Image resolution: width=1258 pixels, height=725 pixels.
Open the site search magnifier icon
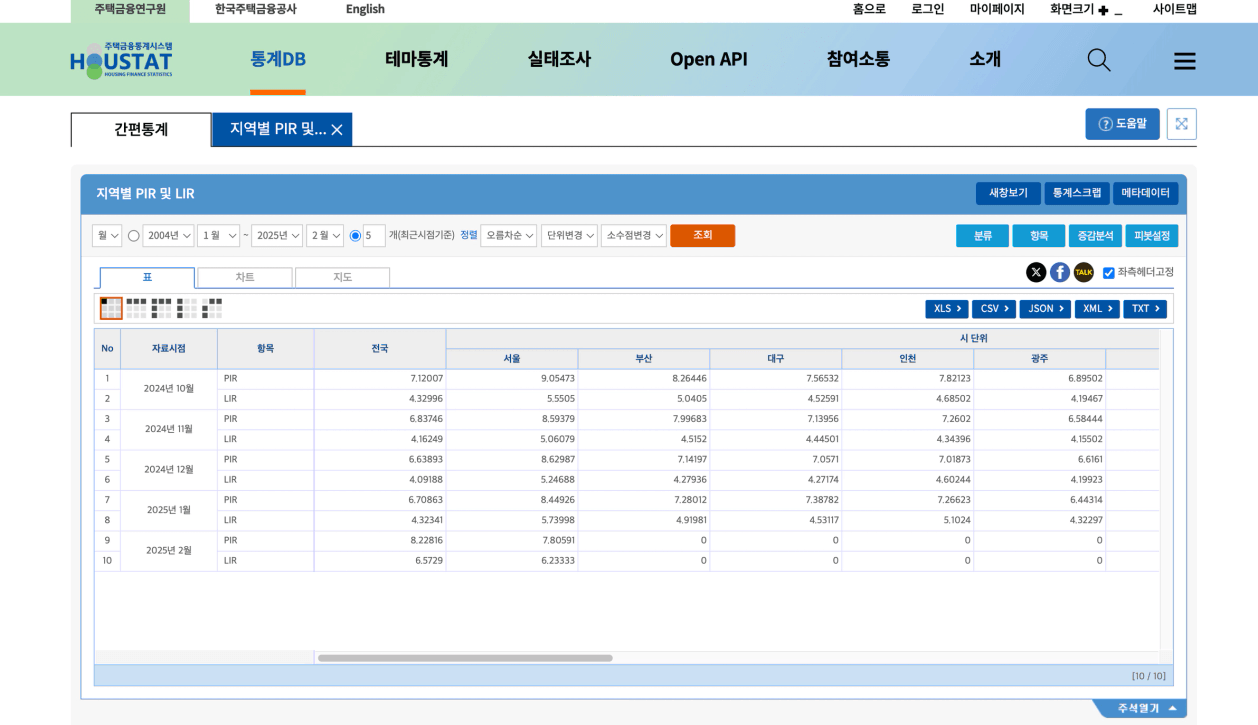pos(1099,60)
